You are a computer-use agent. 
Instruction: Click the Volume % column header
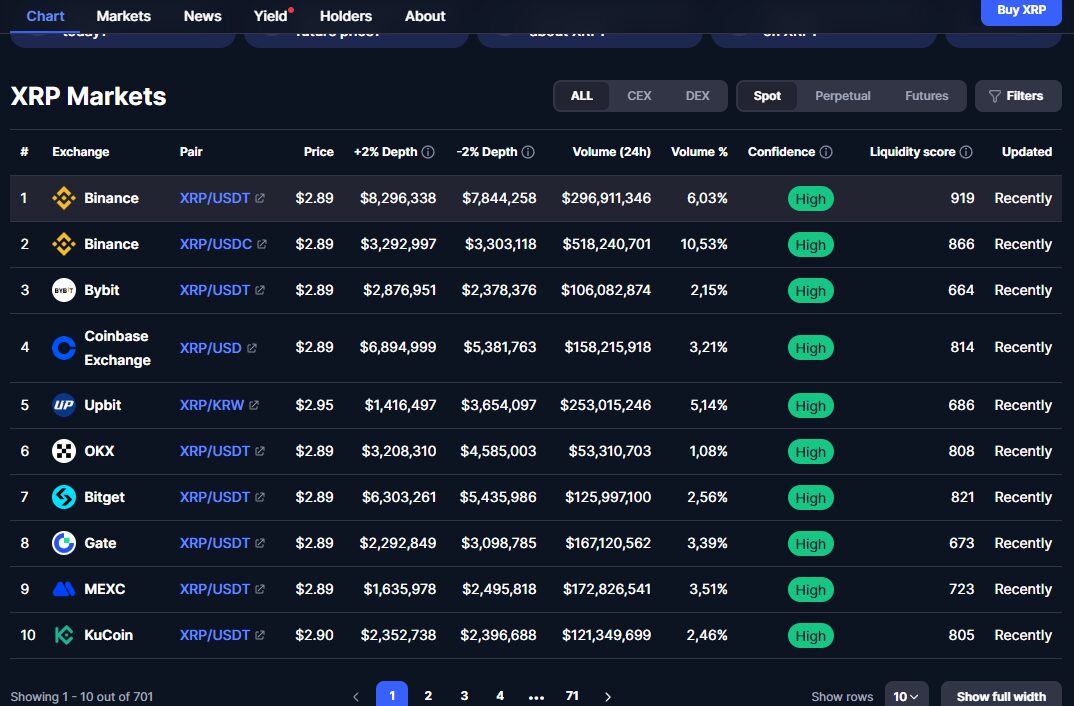click(x=699, y=152)
